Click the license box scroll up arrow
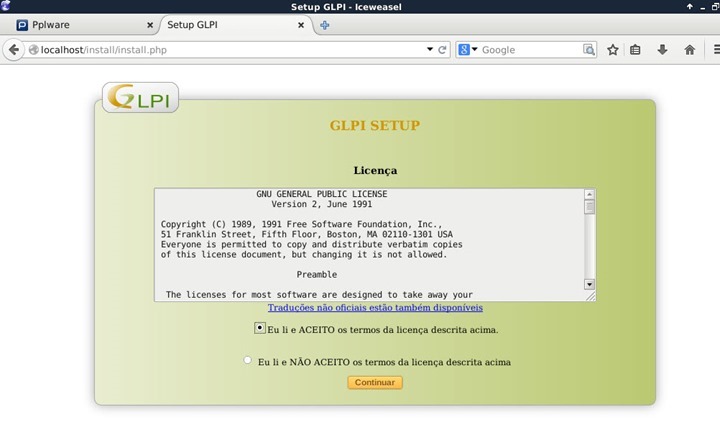The width and height of the screenshot is (720, 435). coord(590,194)
